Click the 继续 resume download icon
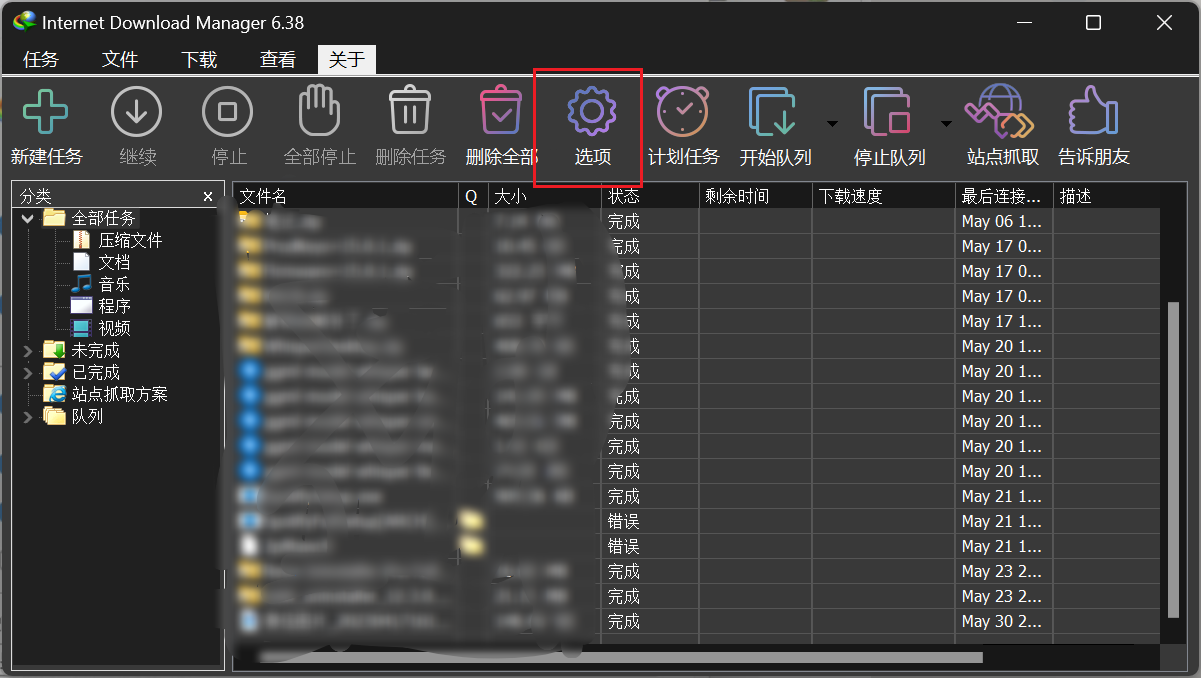Screen dimensions: 1201x678 click(137, 112)
